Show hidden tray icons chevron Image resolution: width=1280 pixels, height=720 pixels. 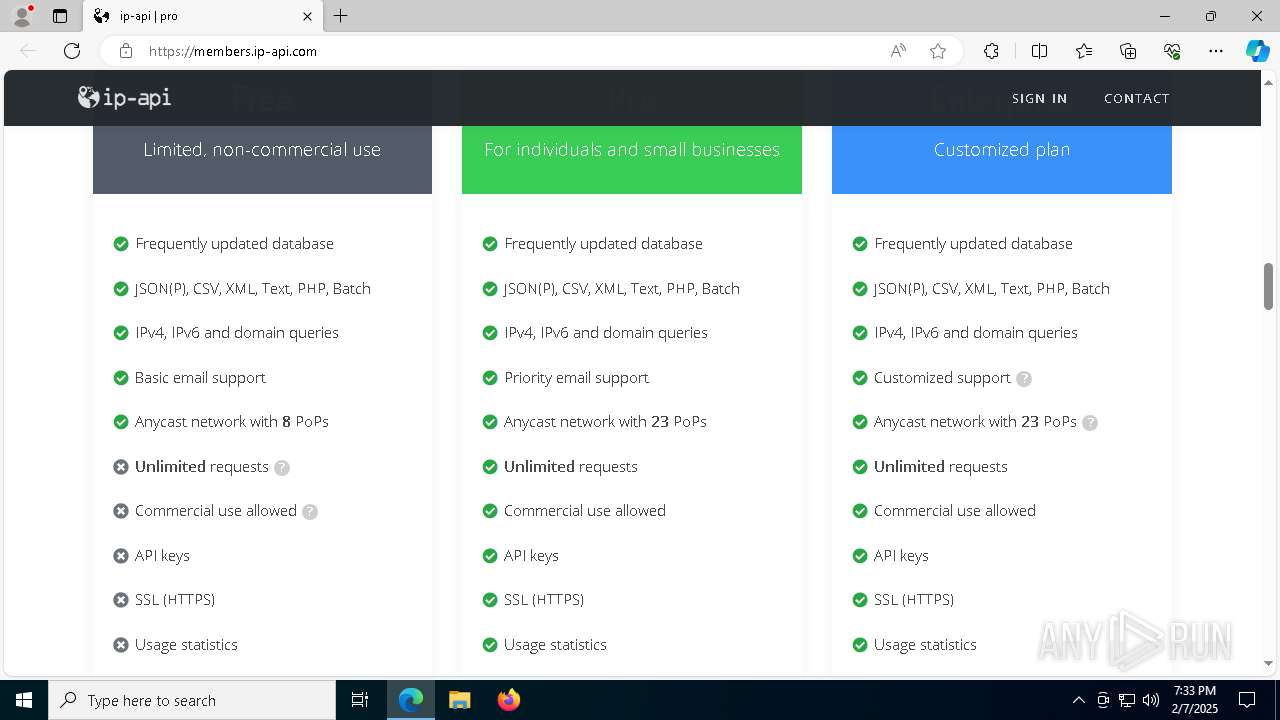(1078, 700)
